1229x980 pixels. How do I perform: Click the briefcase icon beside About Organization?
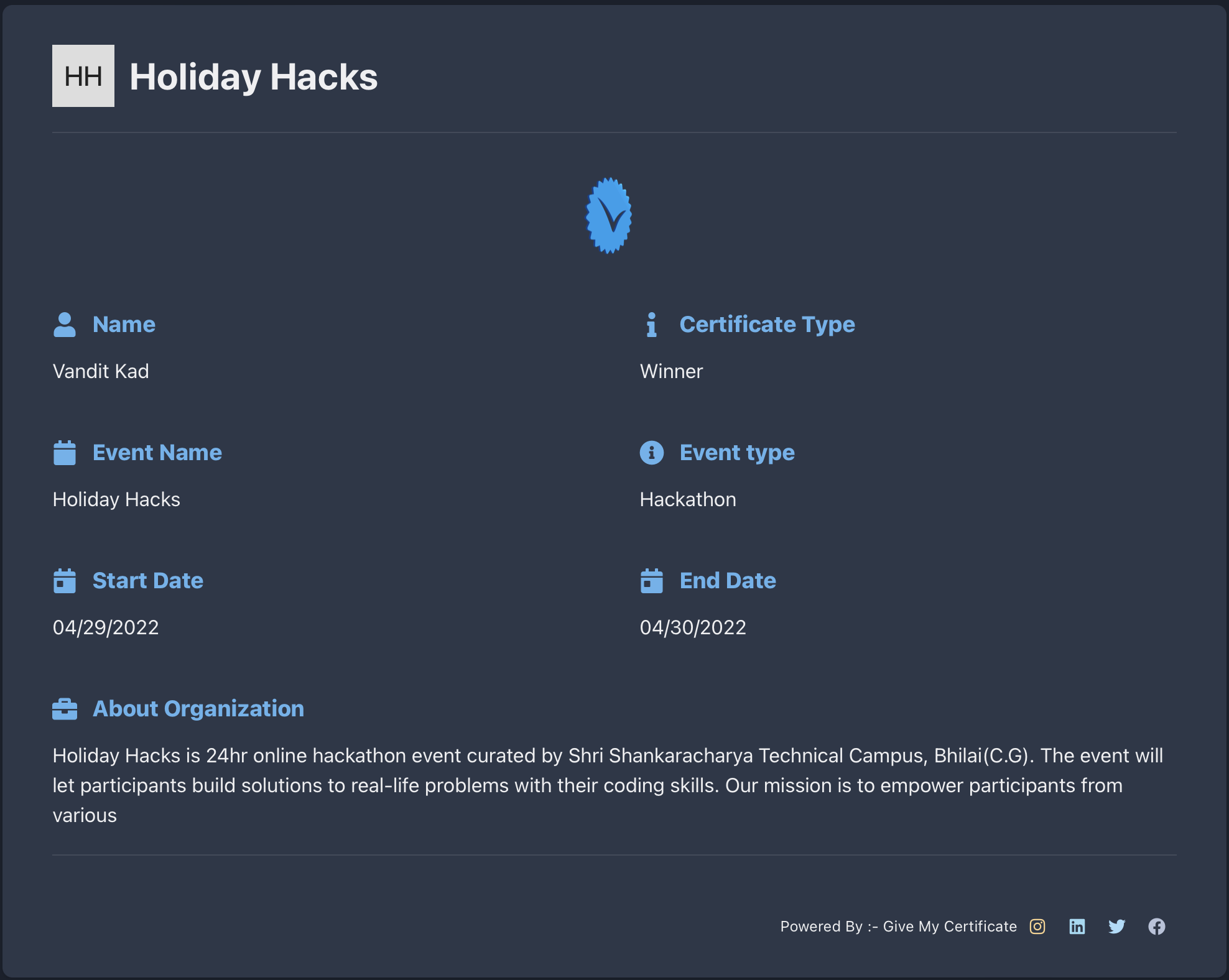(x=65, y=709)
